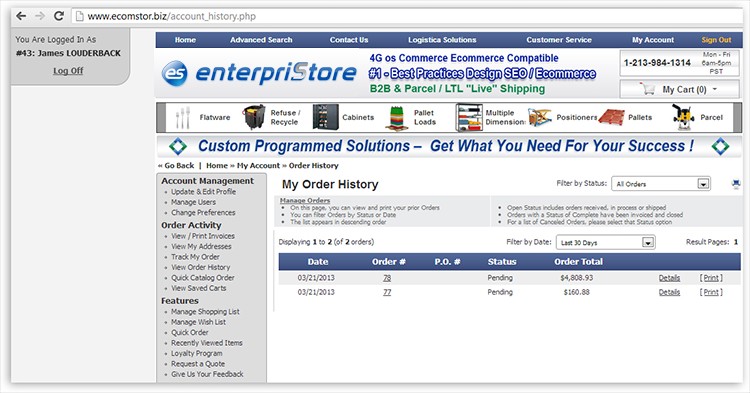This screenshot has height=393, width=750.
Task: Click Request a Quote
Action: click(198, 364)
